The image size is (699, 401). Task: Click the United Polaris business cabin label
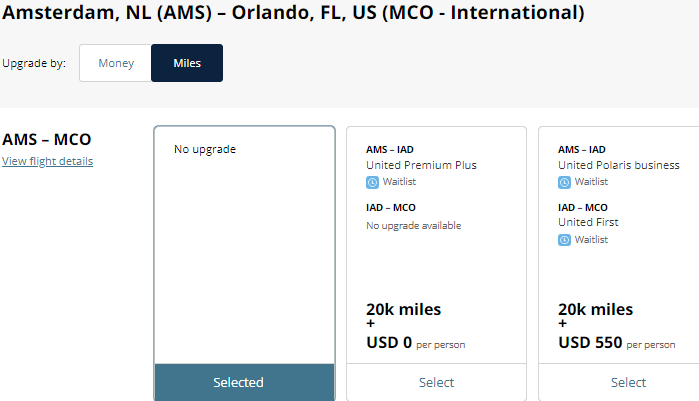point(618,165)
